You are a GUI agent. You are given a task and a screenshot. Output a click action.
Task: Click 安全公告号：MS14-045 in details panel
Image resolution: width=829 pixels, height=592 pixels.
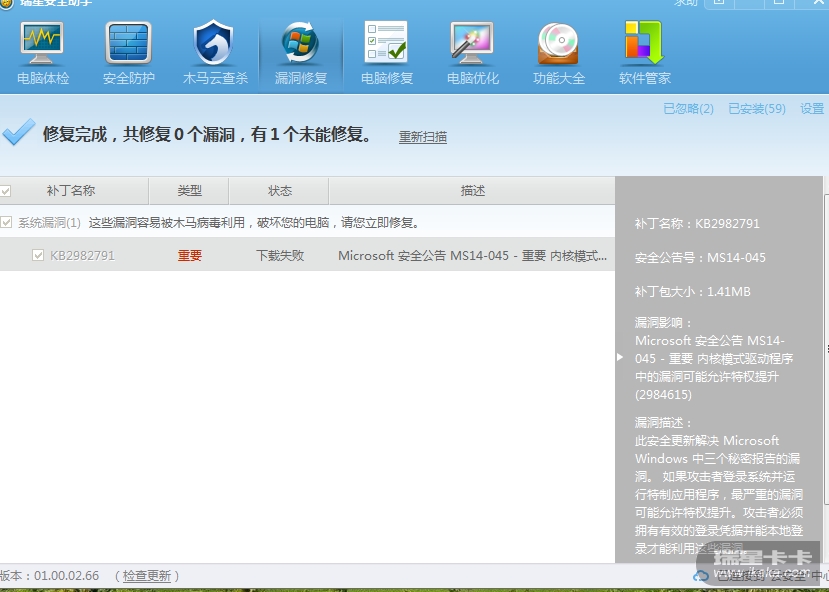click(700, 257)
